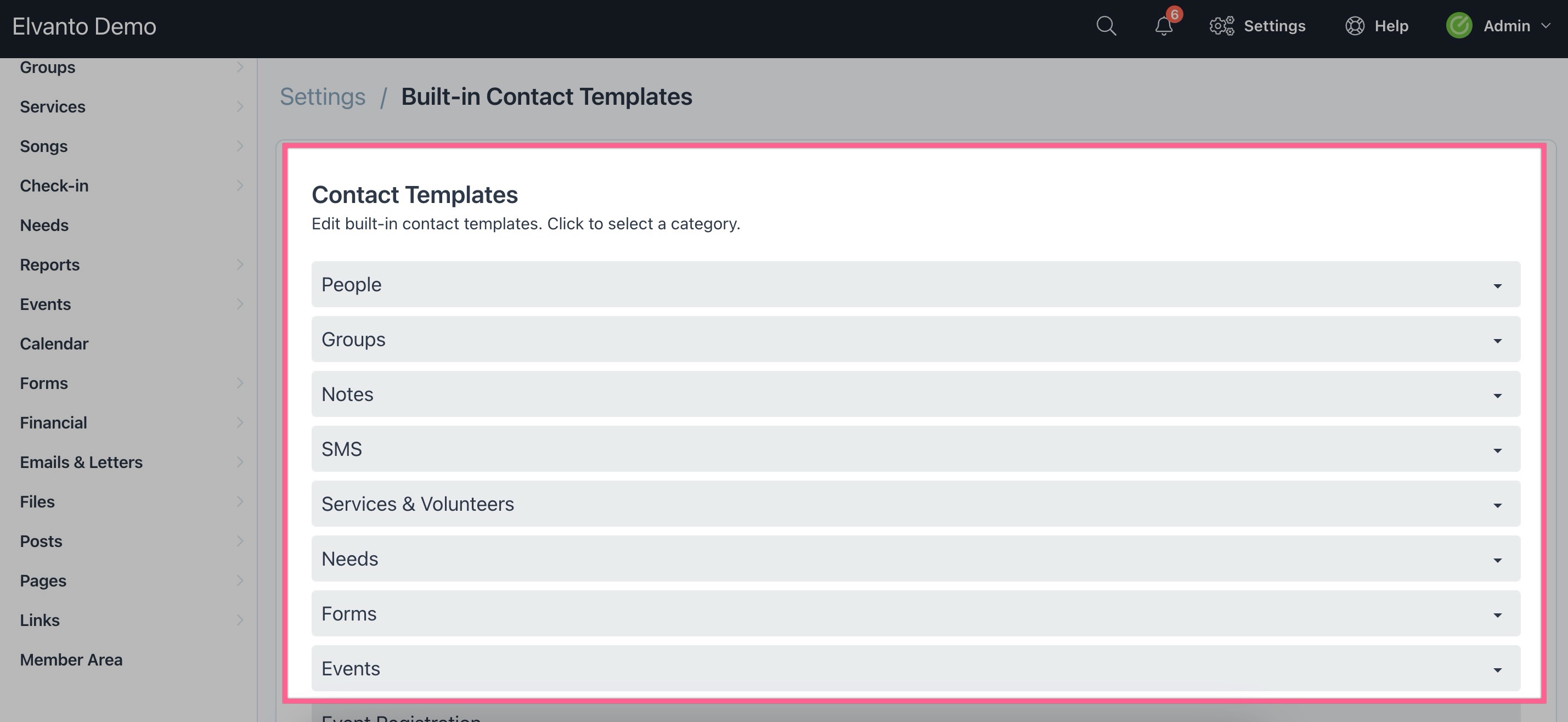Open the Calendar sidebar item
The image size is (1568, 722).
point(54,343)
